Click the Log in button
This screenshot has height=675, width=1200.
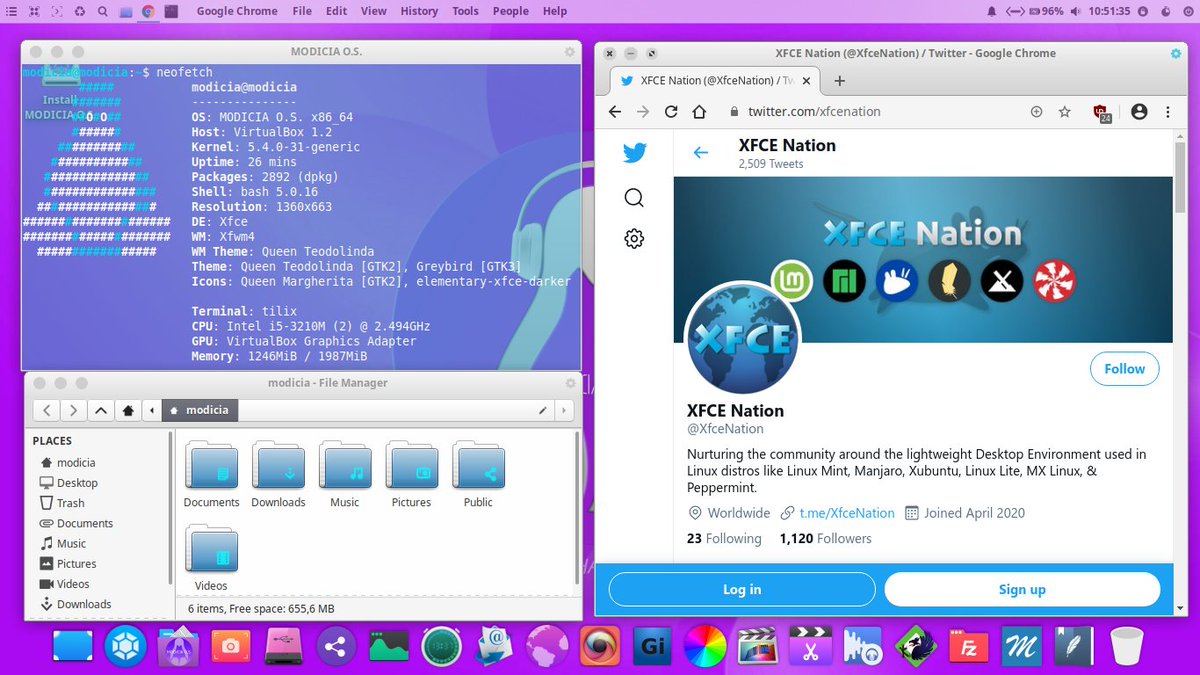point(742,590)
